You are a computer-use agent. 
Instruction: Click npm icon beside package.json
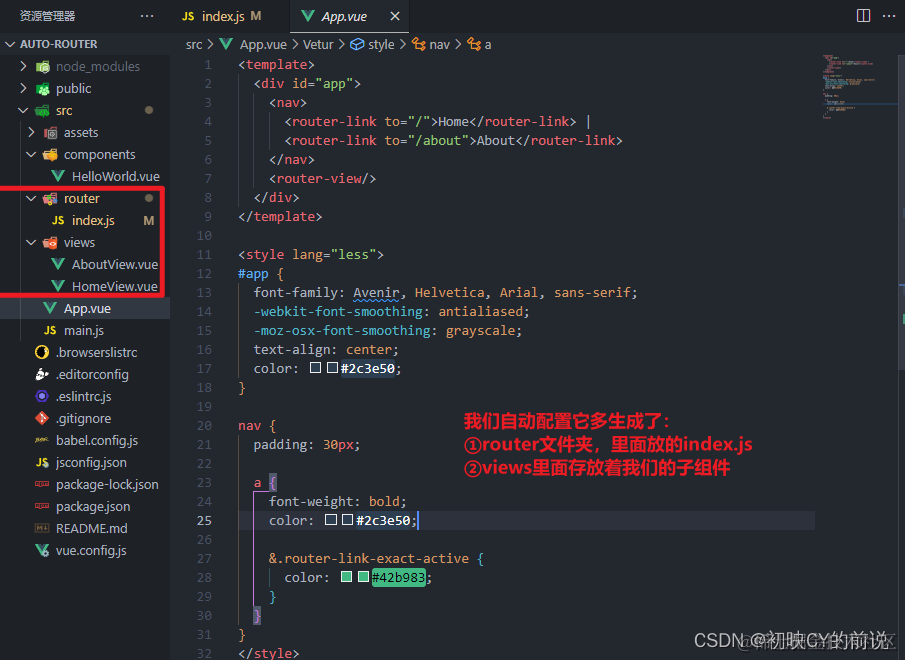click(x=42, y=506)
